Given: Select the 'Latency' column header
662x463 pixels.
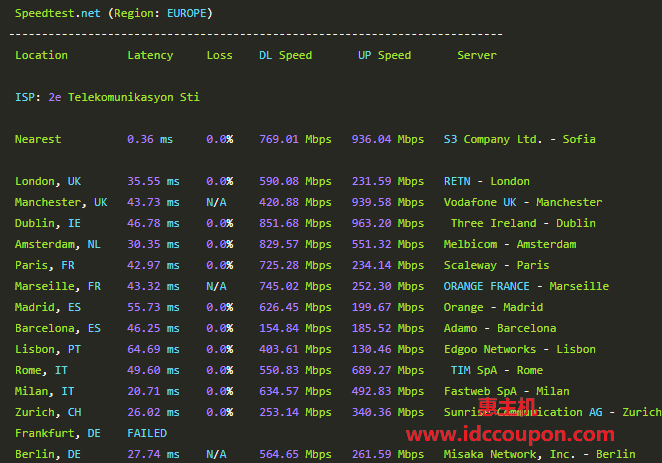Looking at the screenshot, I should pyautogui.click(x=150, y=55).
